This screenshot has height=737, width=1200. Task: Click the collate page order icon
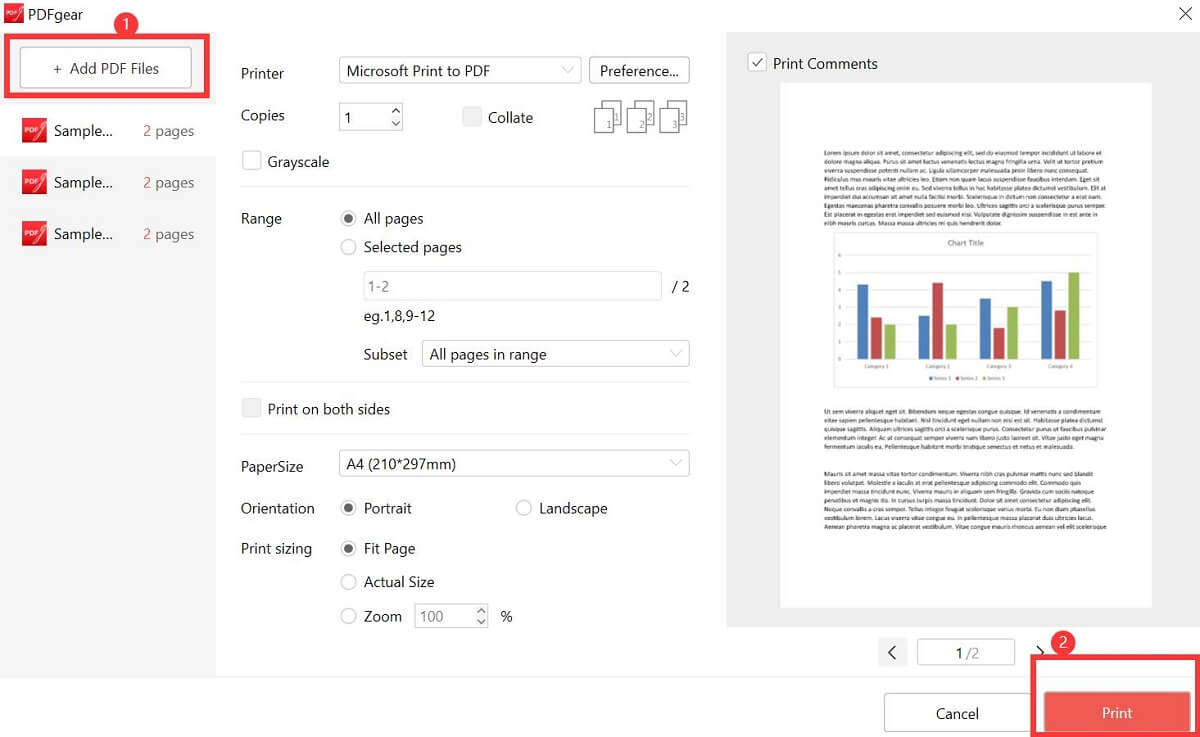coord(640,117)
